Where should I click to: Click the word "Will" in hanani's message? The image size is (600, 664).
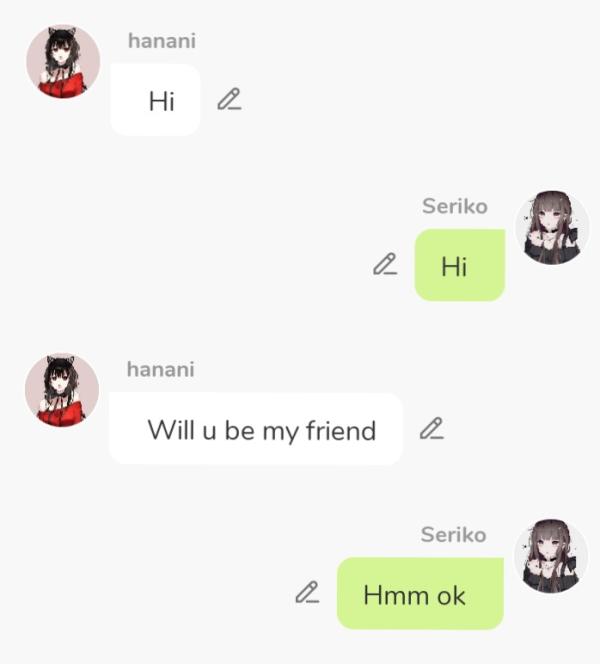[x=171, y=430]
